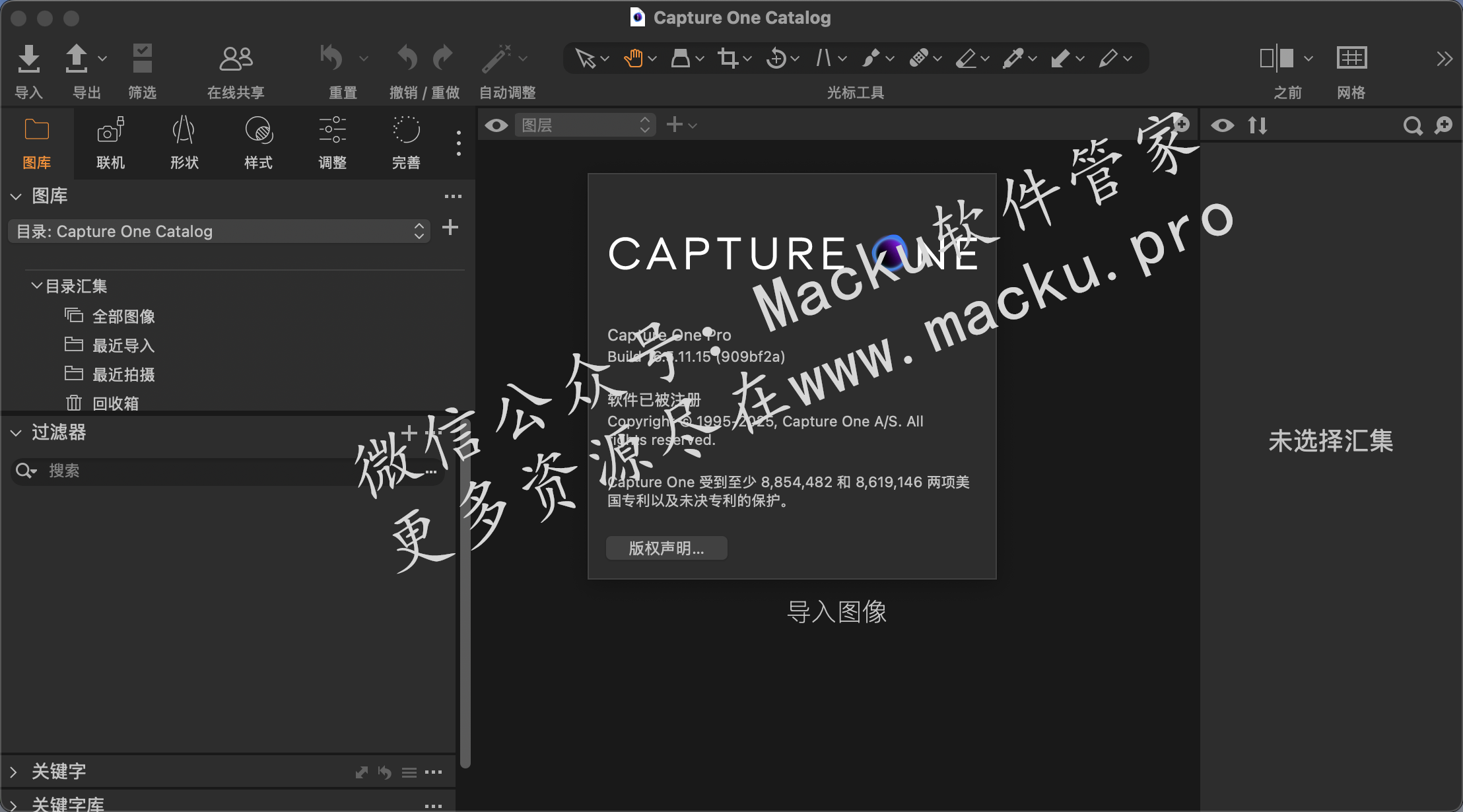Open the Export options dropdown arrow
The width and height of the screenshot is (1463, 812).
tap(102, 58)
